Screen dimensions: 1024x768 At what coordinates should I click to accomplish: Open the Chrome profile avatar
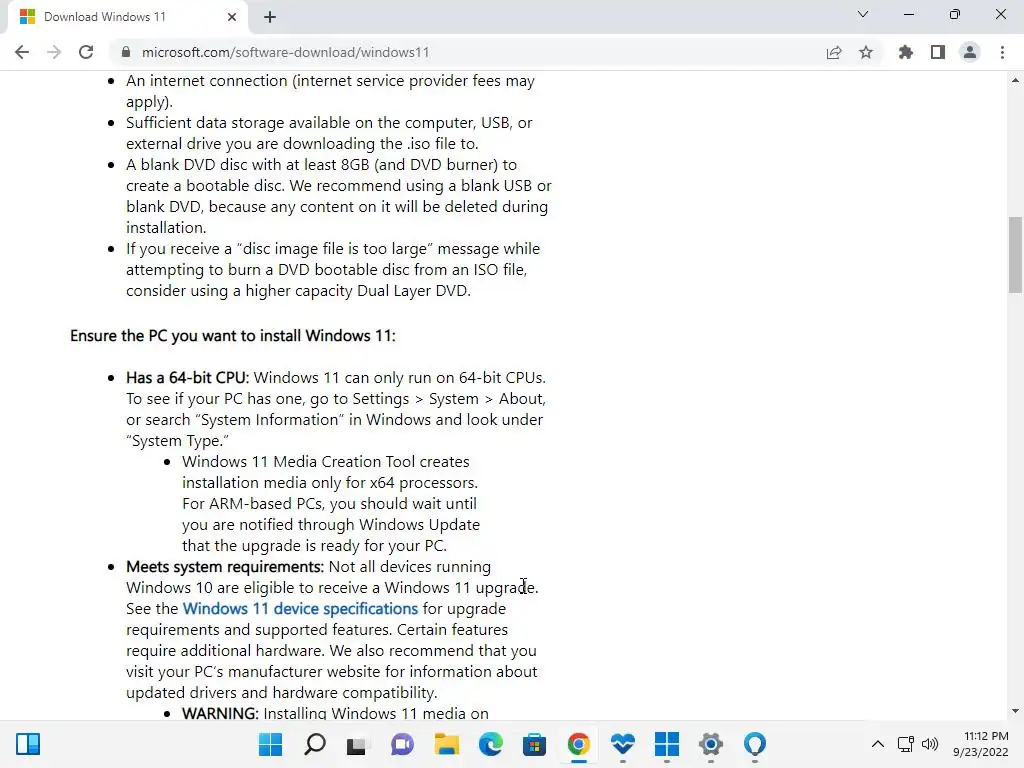click(970, 52)
